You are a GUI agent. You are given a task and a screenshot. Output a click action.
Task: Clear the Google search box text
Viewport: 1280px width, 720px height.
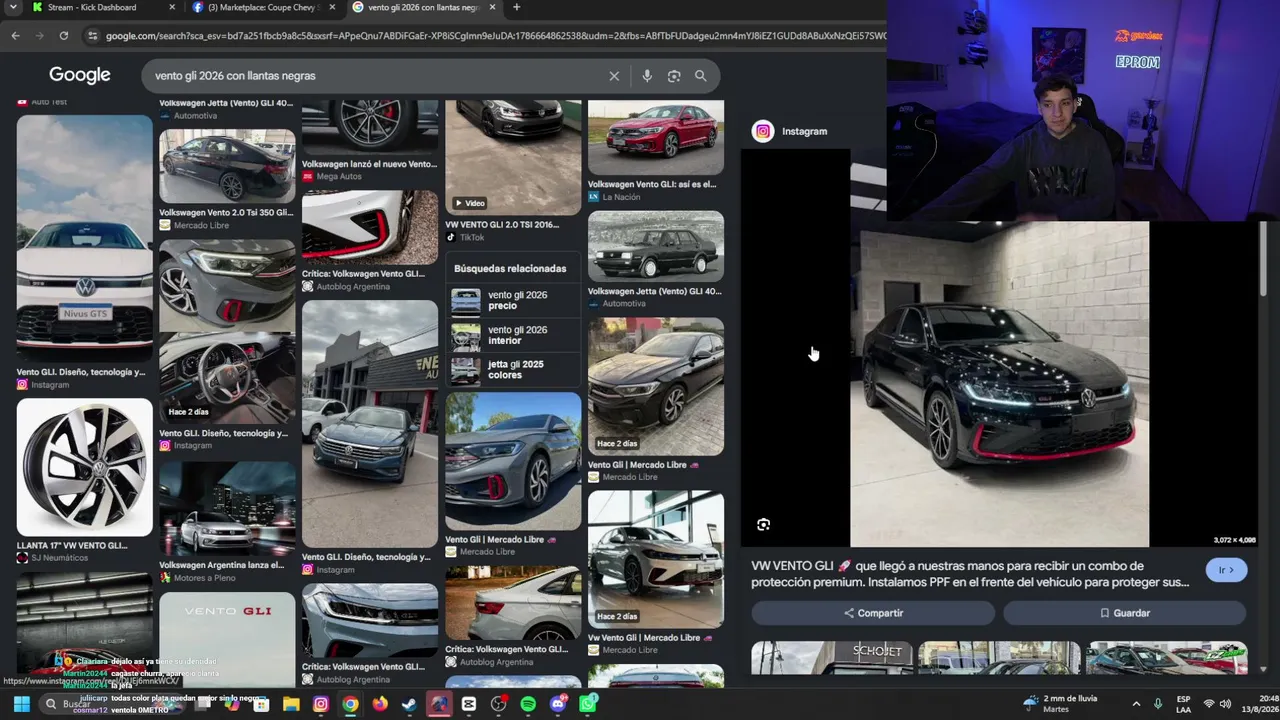pos(614,76)
